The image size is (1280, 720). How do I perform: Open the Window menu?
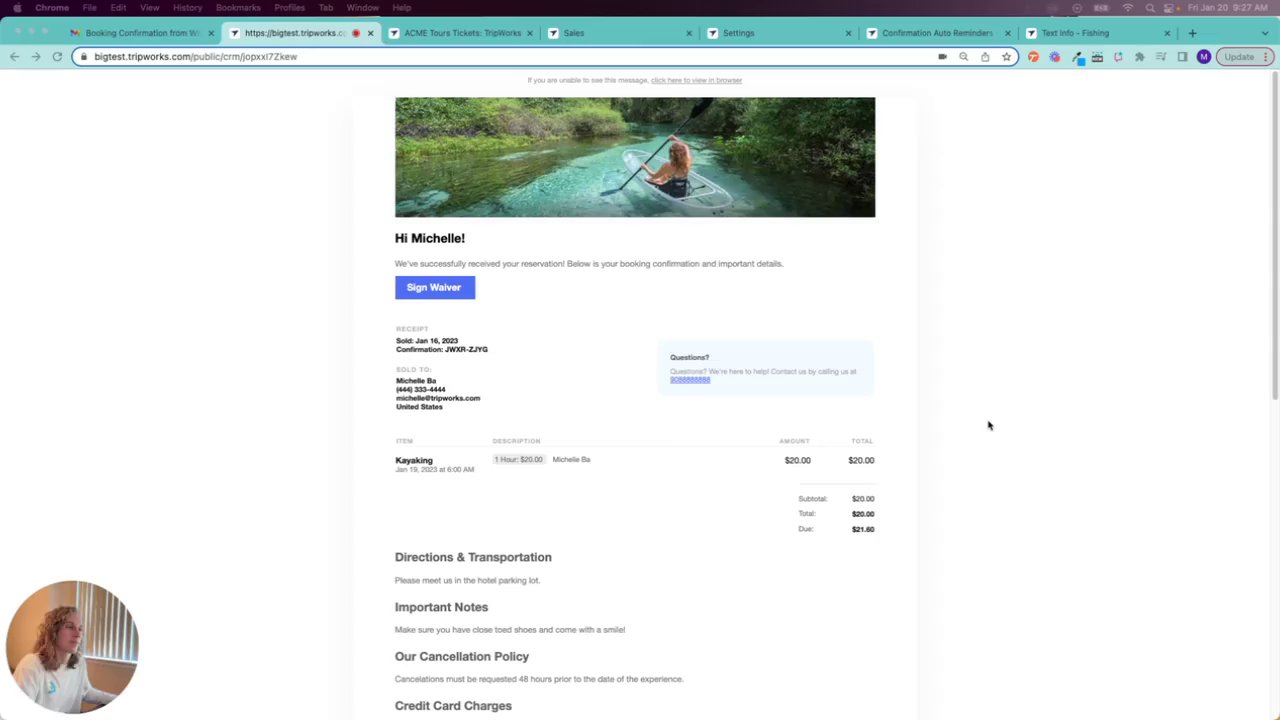click(x=363, y=8)
